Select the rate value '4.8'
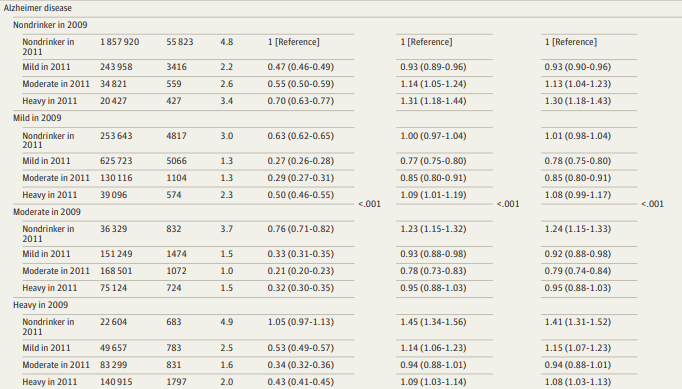The image size is (682, 389). click(227, 42)
